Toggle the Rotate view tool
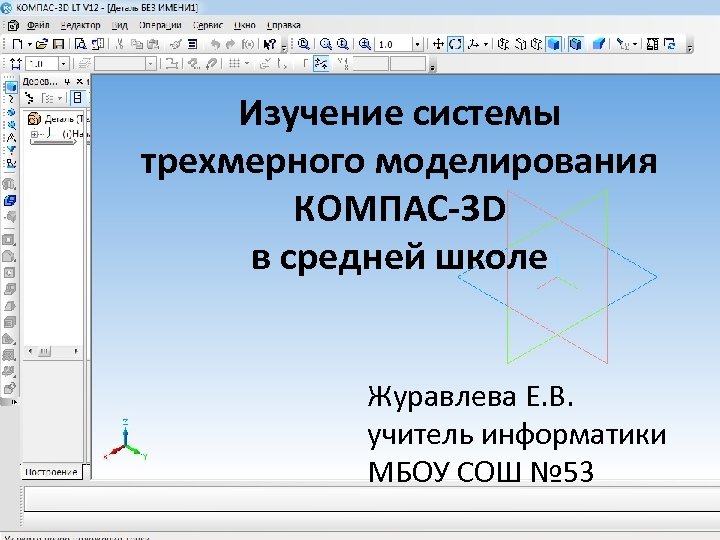The image size is (720, 540). 455,44
